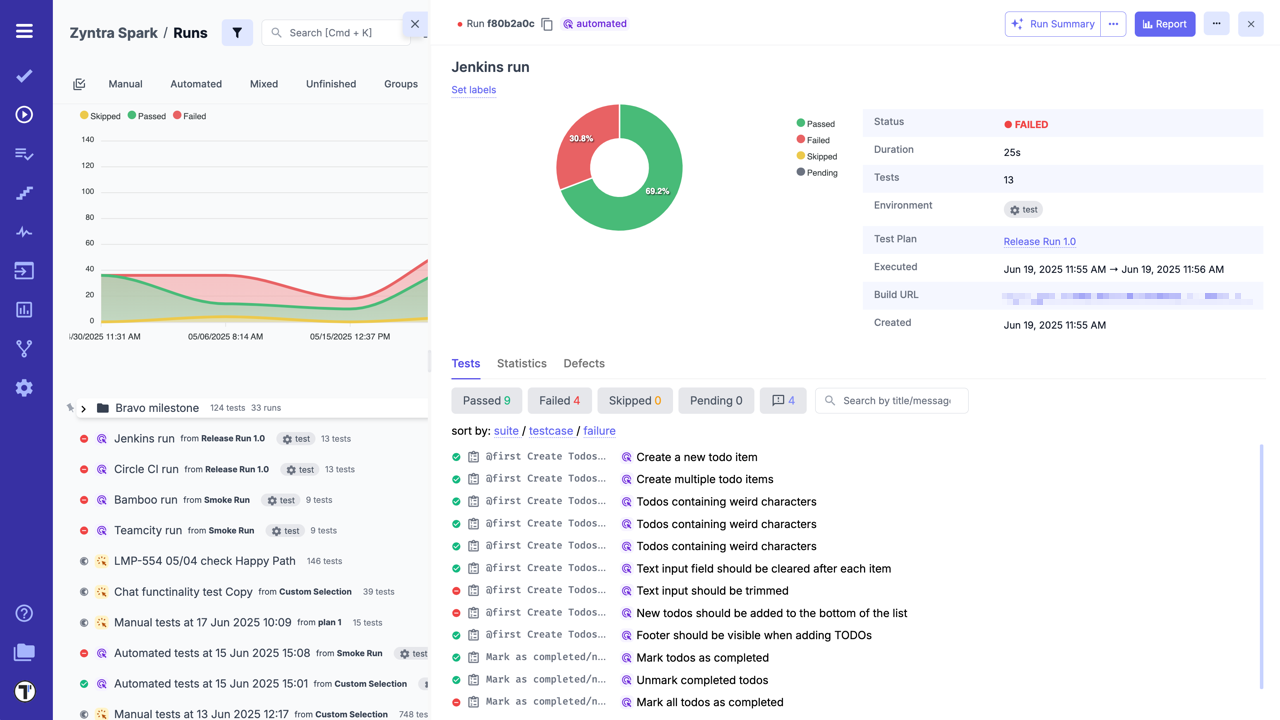This screenshot has width=1280, height=720.
Task: Open the help question mark icon
Action: pos(24,613)
